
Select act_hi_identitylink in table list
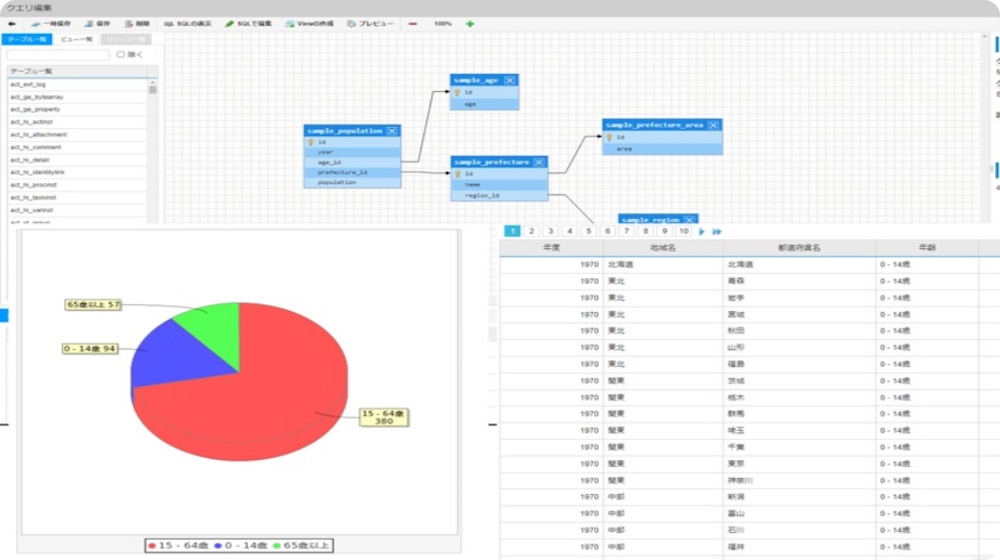(x=77, y=172)
